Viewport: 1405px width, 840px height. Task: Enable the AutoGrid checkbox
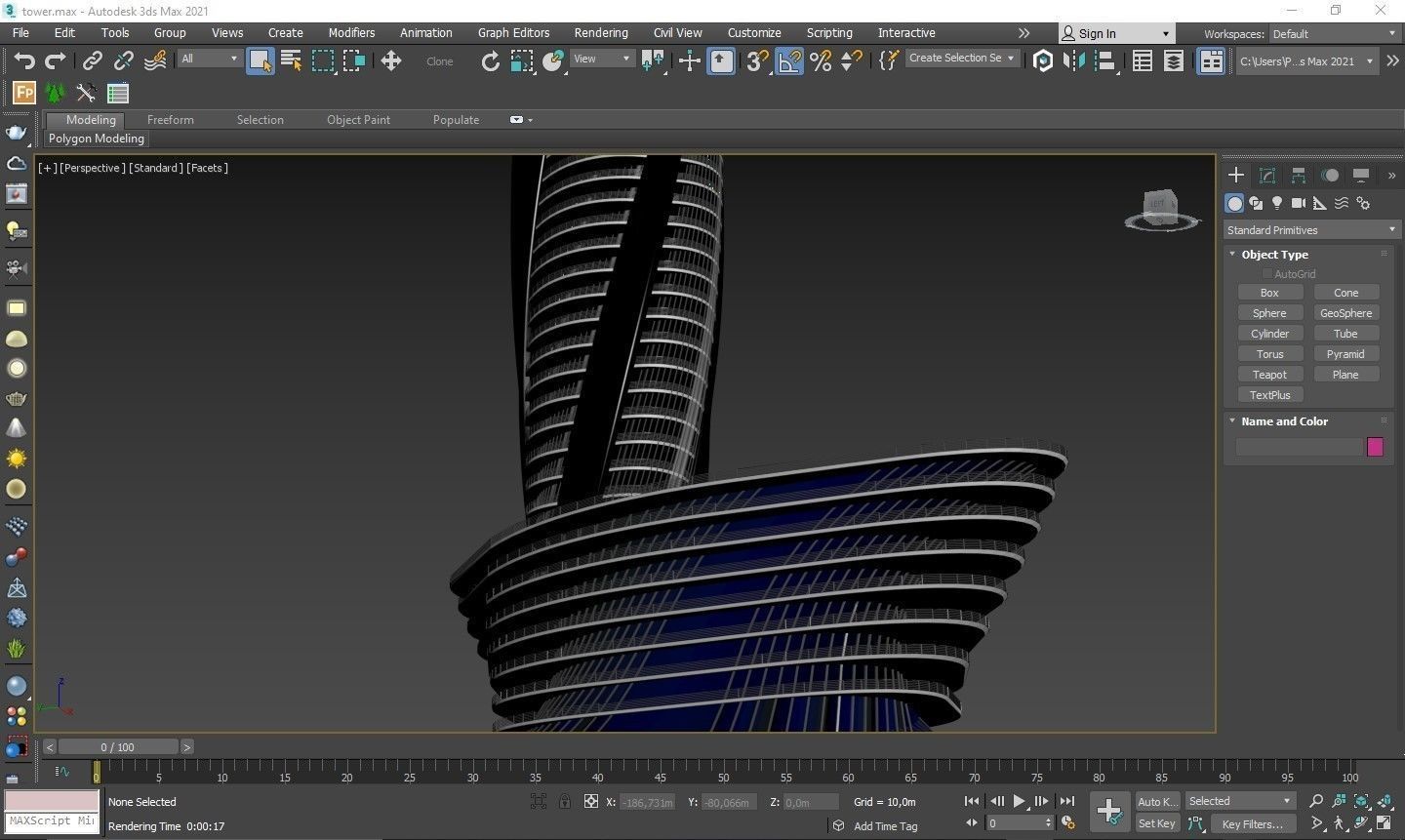[x=1267, y=274]
